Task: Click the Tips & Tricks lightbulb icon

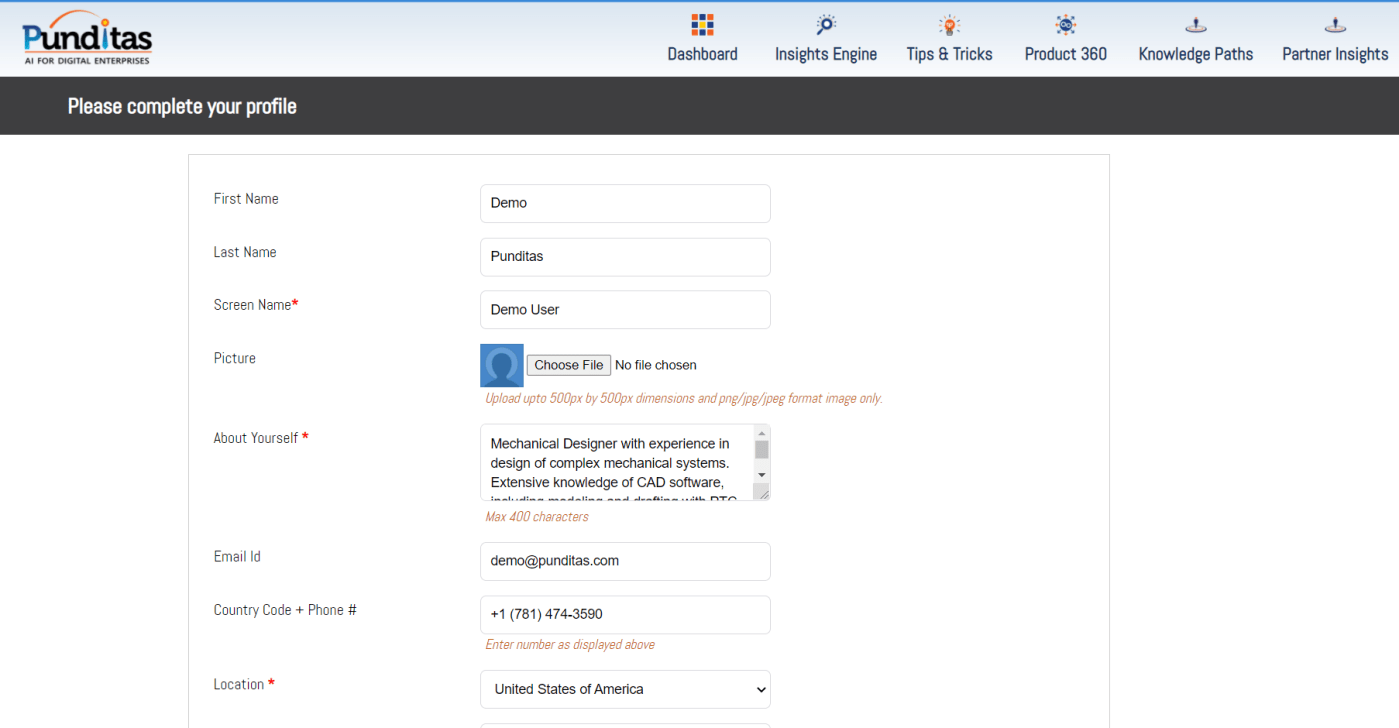Action: coord(949,25)
